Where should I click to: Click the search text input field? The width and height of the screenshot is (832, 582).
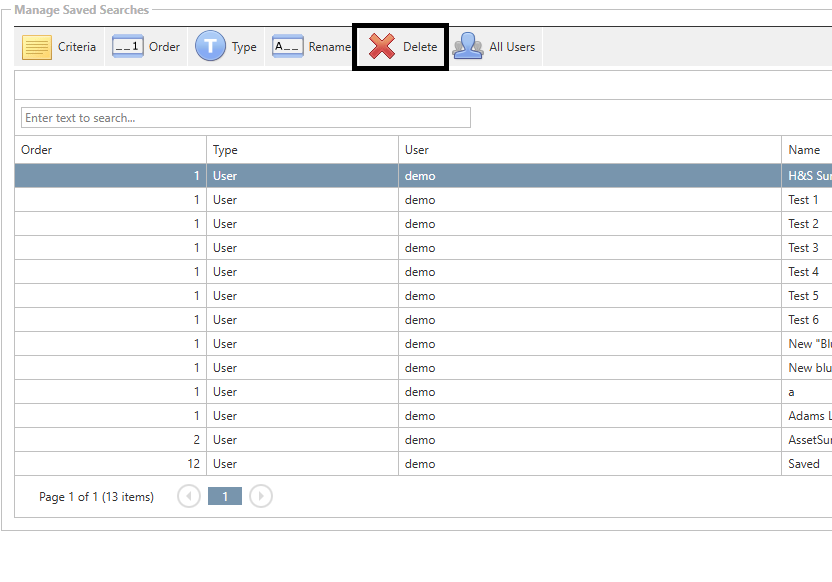coord(245,118)
